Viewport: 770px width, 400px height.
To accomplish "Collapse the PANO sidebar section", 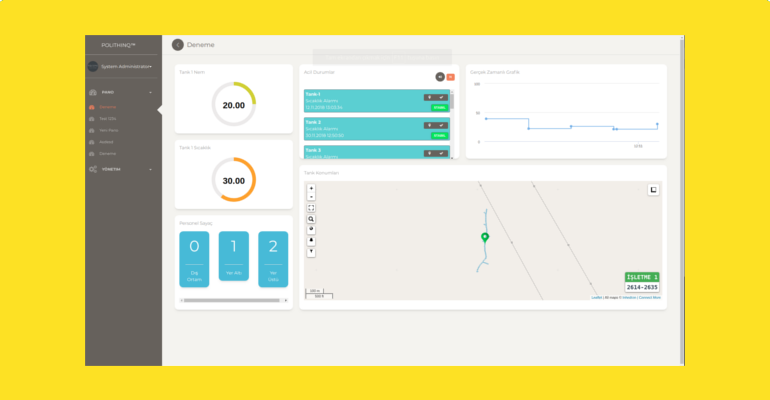I will click(150, 92).
